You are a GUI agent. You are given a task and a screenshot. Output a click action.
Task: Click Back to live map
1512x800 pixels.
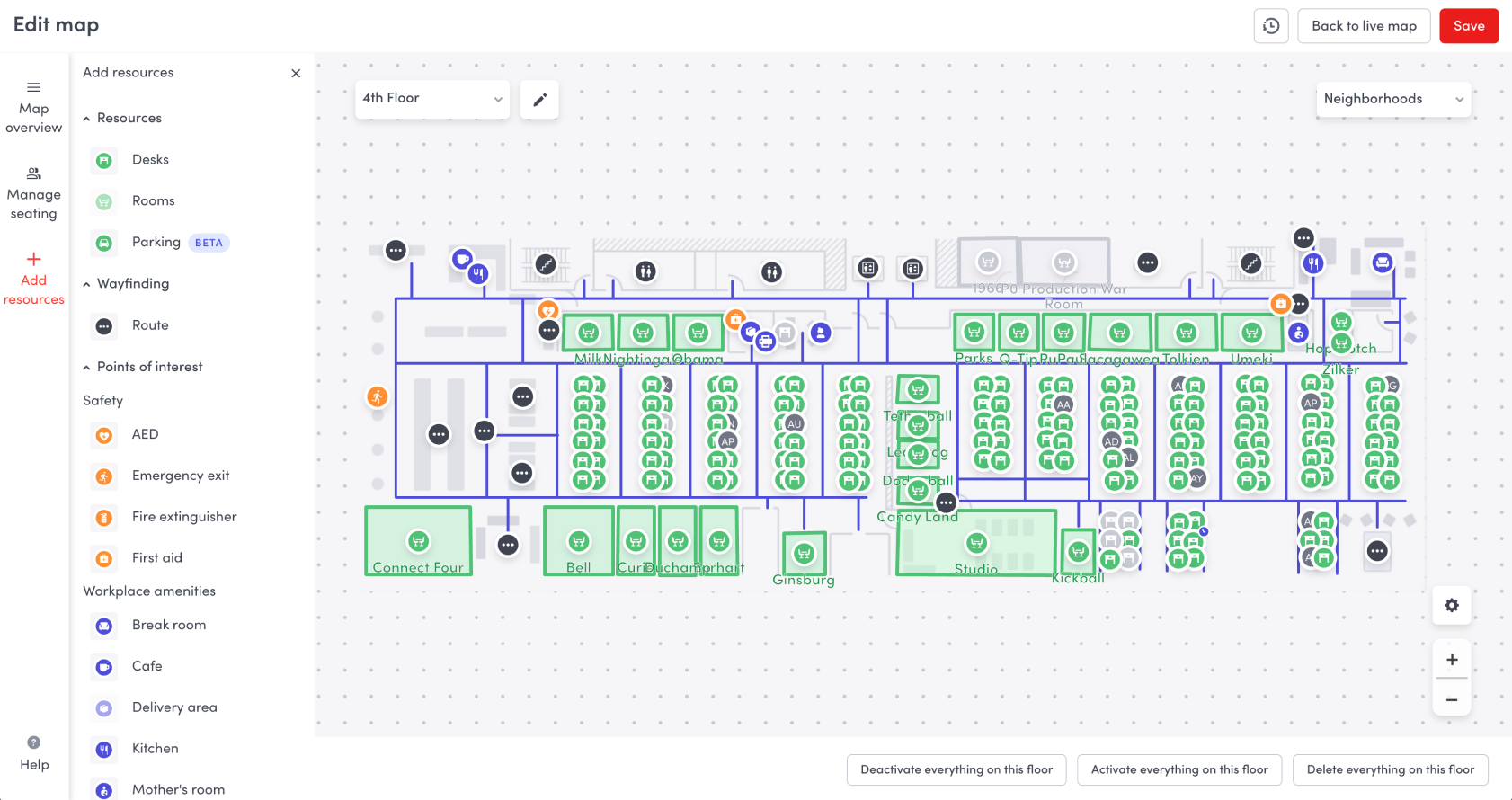pos(1363,26)
